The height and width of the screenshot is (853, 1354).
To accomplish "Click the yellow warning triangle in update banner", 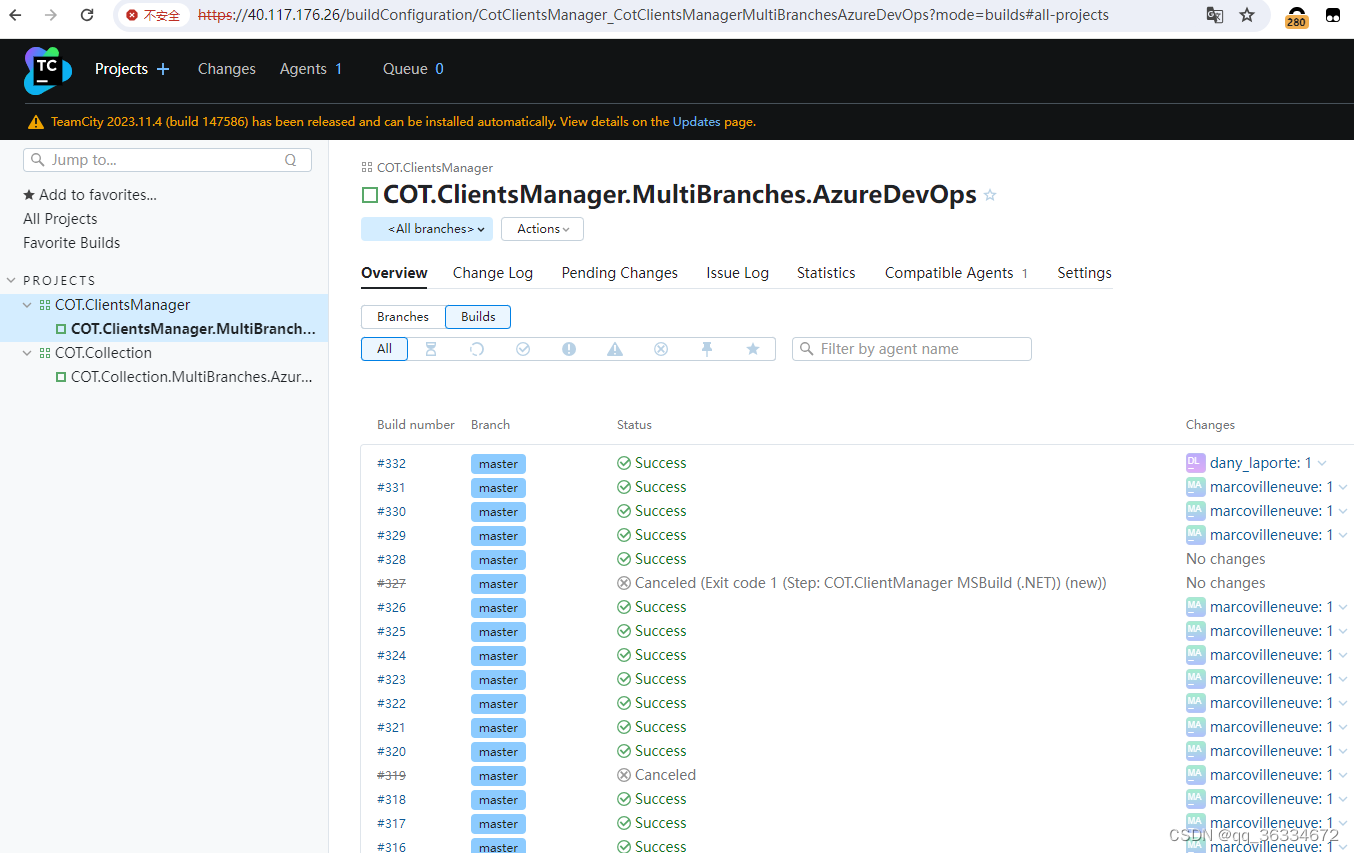I will tap(36, 122).
